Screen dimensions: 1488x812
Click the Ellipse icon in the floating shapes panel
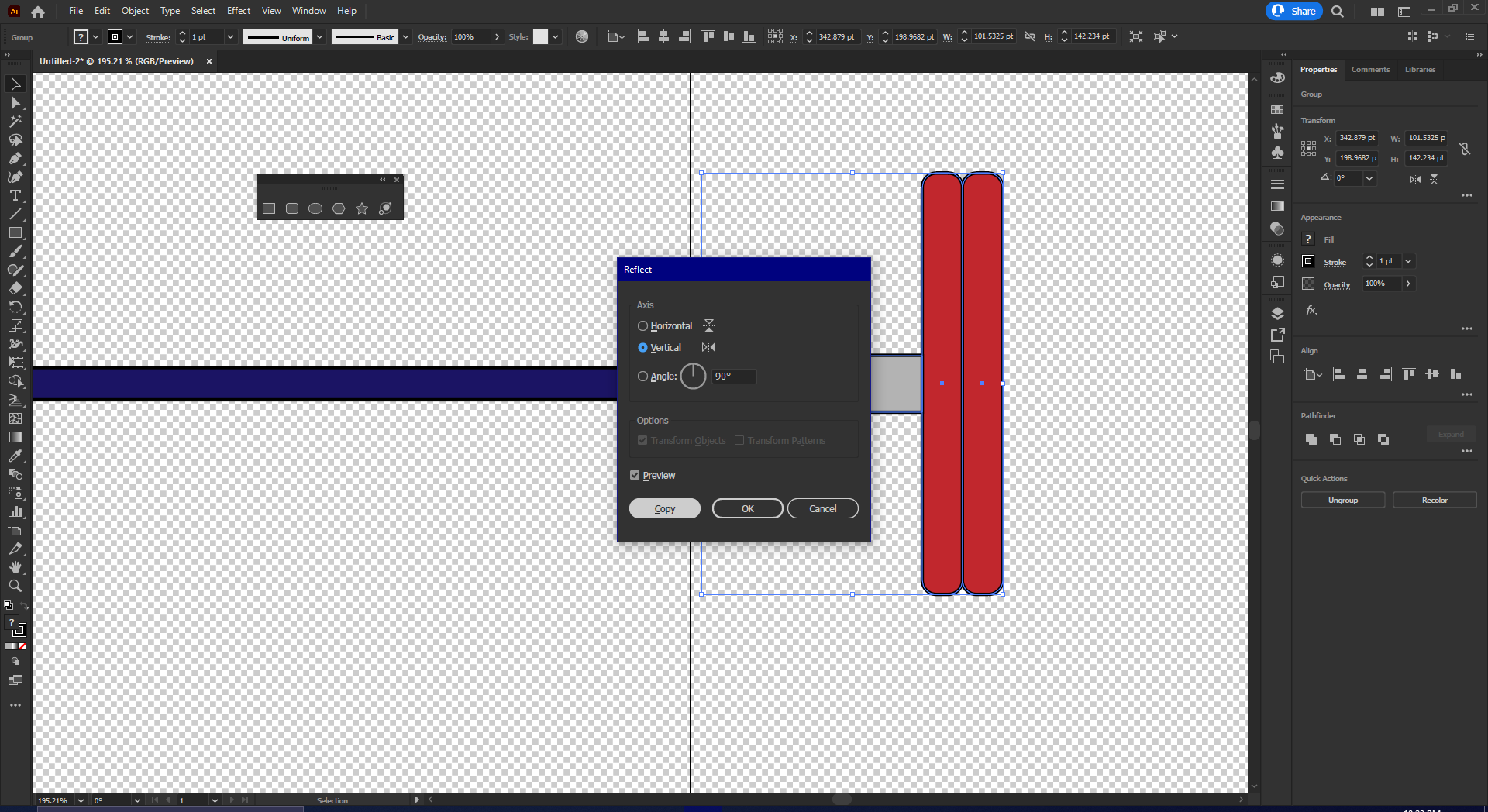(x=315, y=208)
